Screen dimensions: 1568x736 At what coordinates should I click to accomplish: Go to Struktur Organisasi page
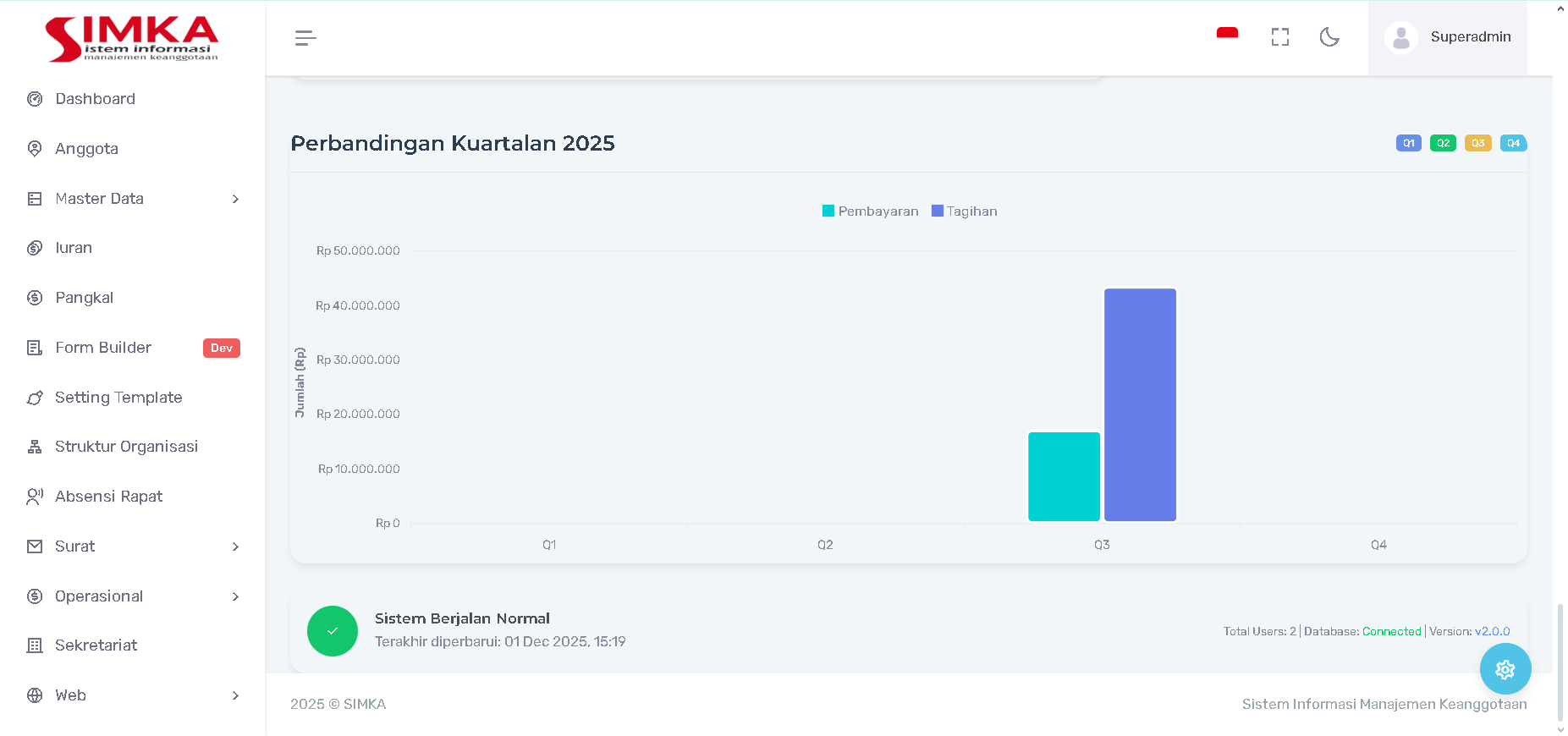pos(126,447)
